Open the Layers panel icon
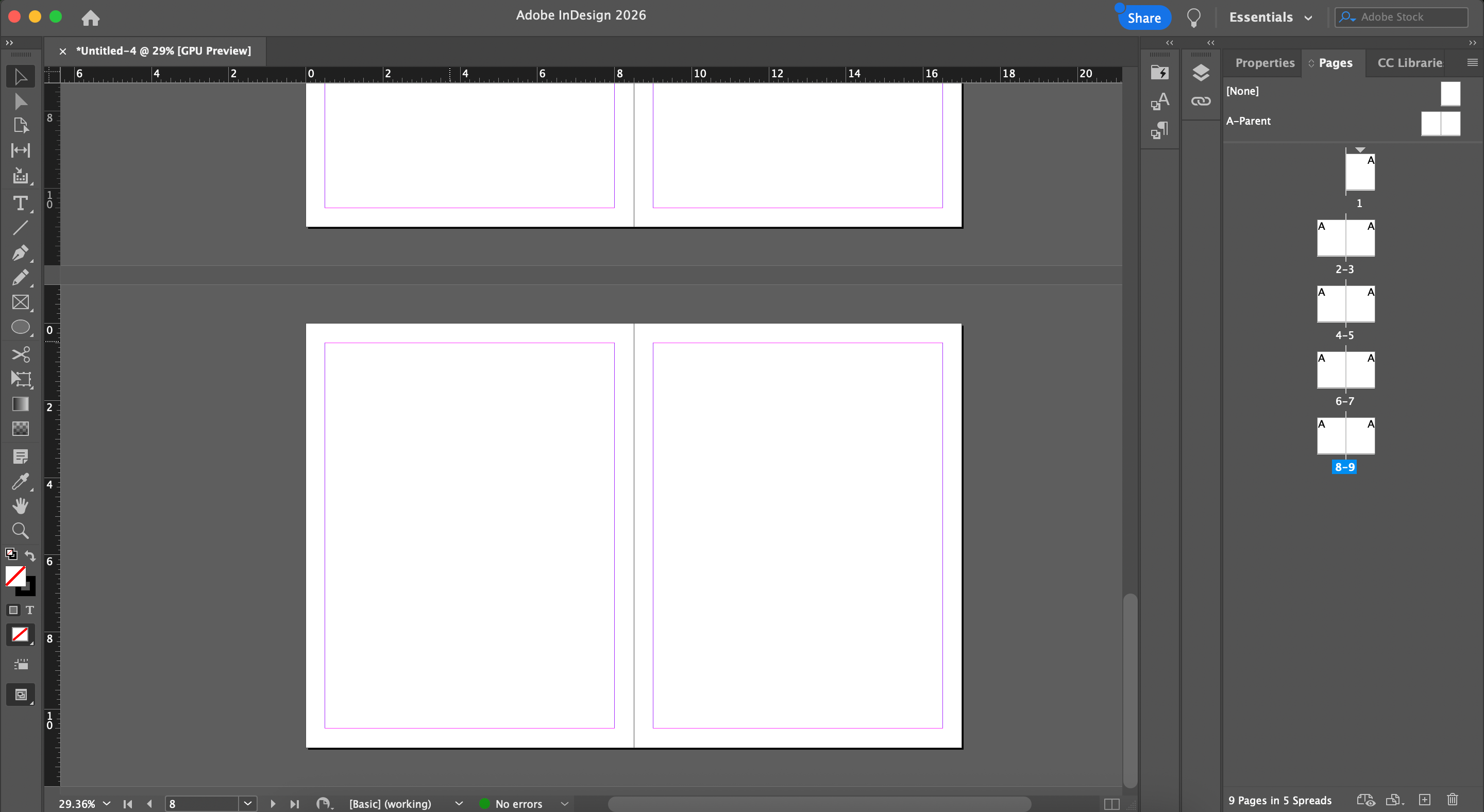Screen dimensions: 1484x812 click(x=1201, y=73)
